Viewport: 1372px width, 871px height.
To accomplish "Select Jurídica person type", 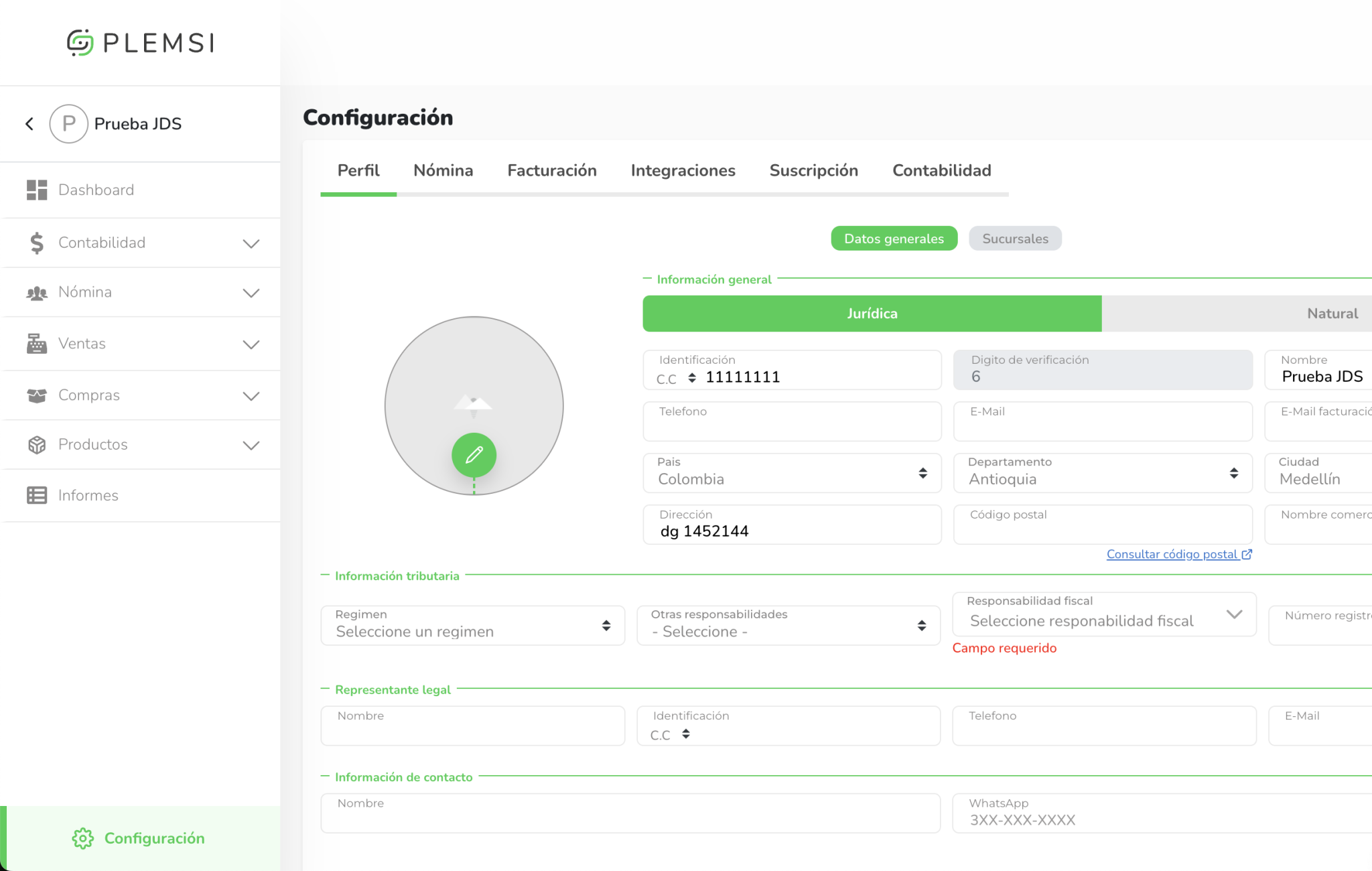I will coord(872,314).
